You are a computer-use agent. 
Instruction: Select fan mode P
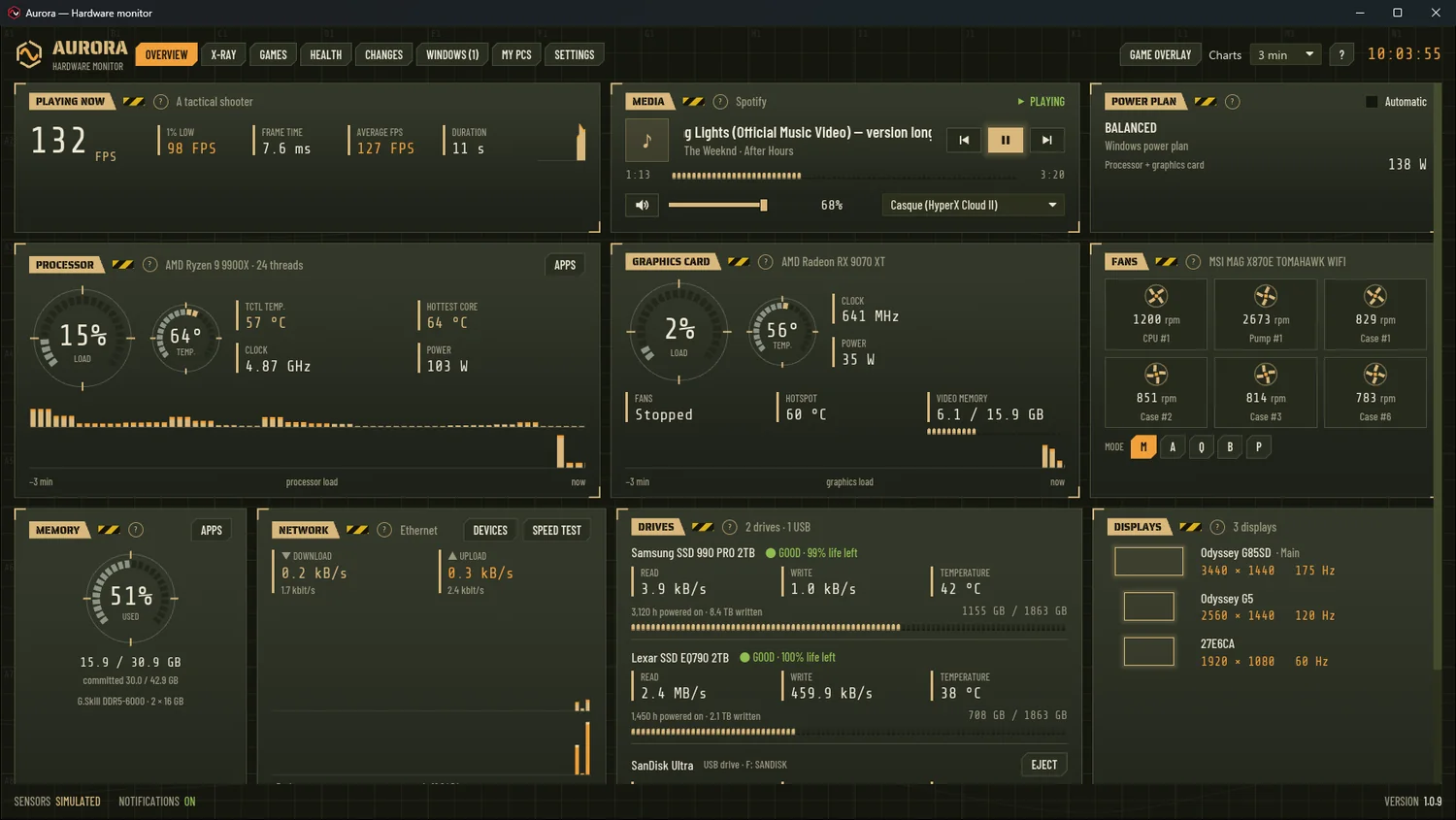pyautogui.click(x=1259, y=447)
